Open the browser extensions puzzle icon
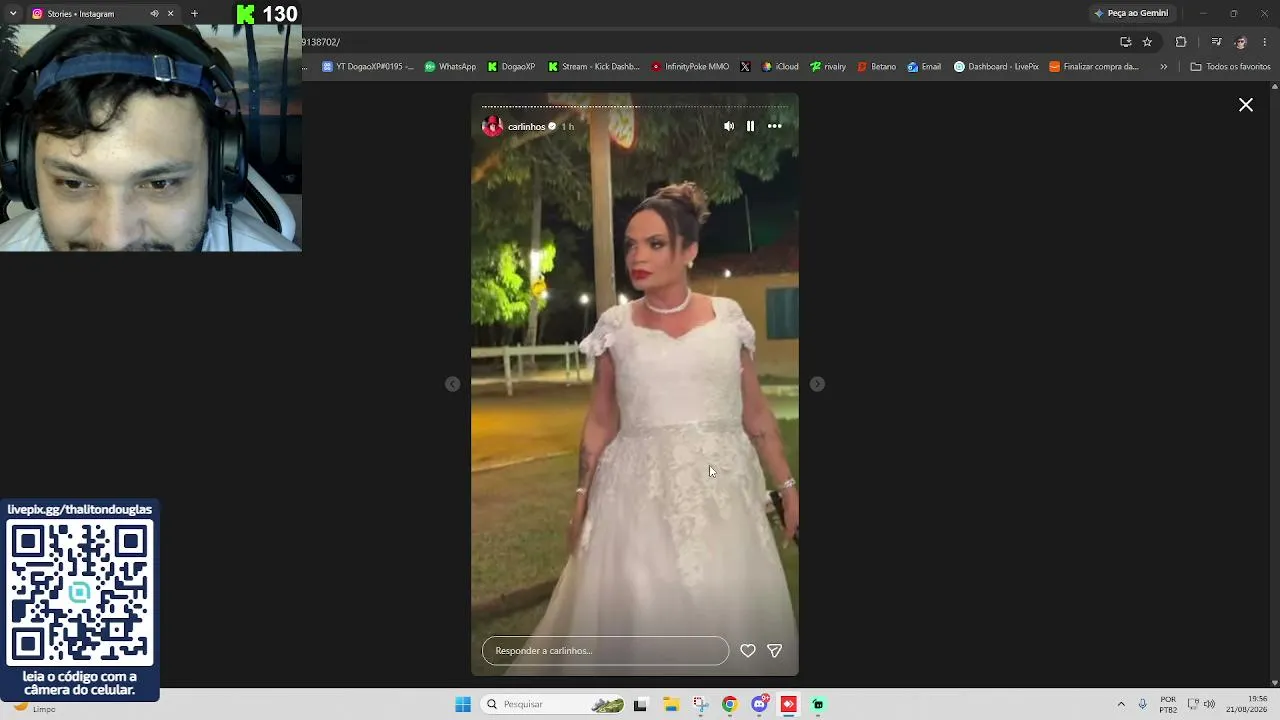The image size is (1280, 720). coord(1181,42)
